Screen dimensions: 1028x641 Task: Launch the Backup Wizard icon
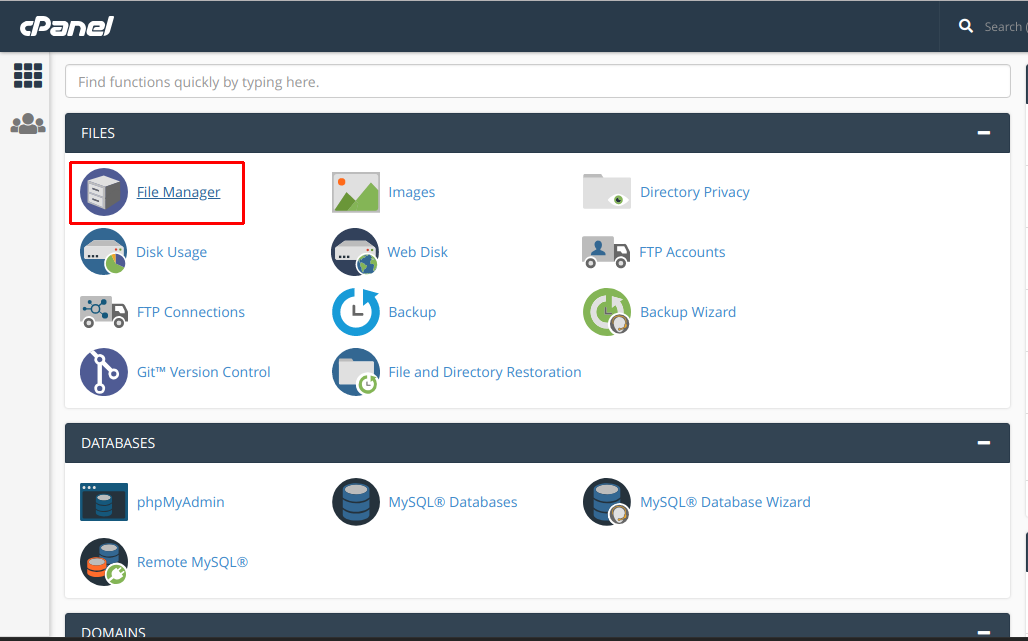pyautogui.click(x=606, y=311)
